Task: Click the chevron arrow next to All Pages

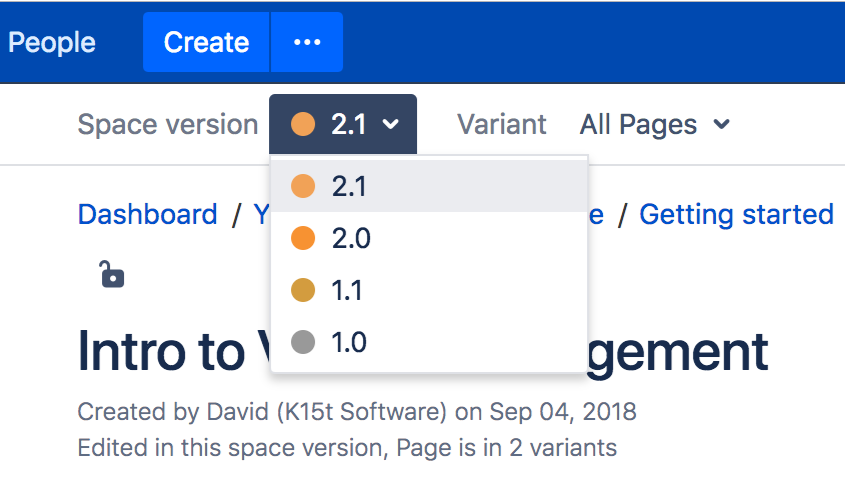Action: point(721,124)
